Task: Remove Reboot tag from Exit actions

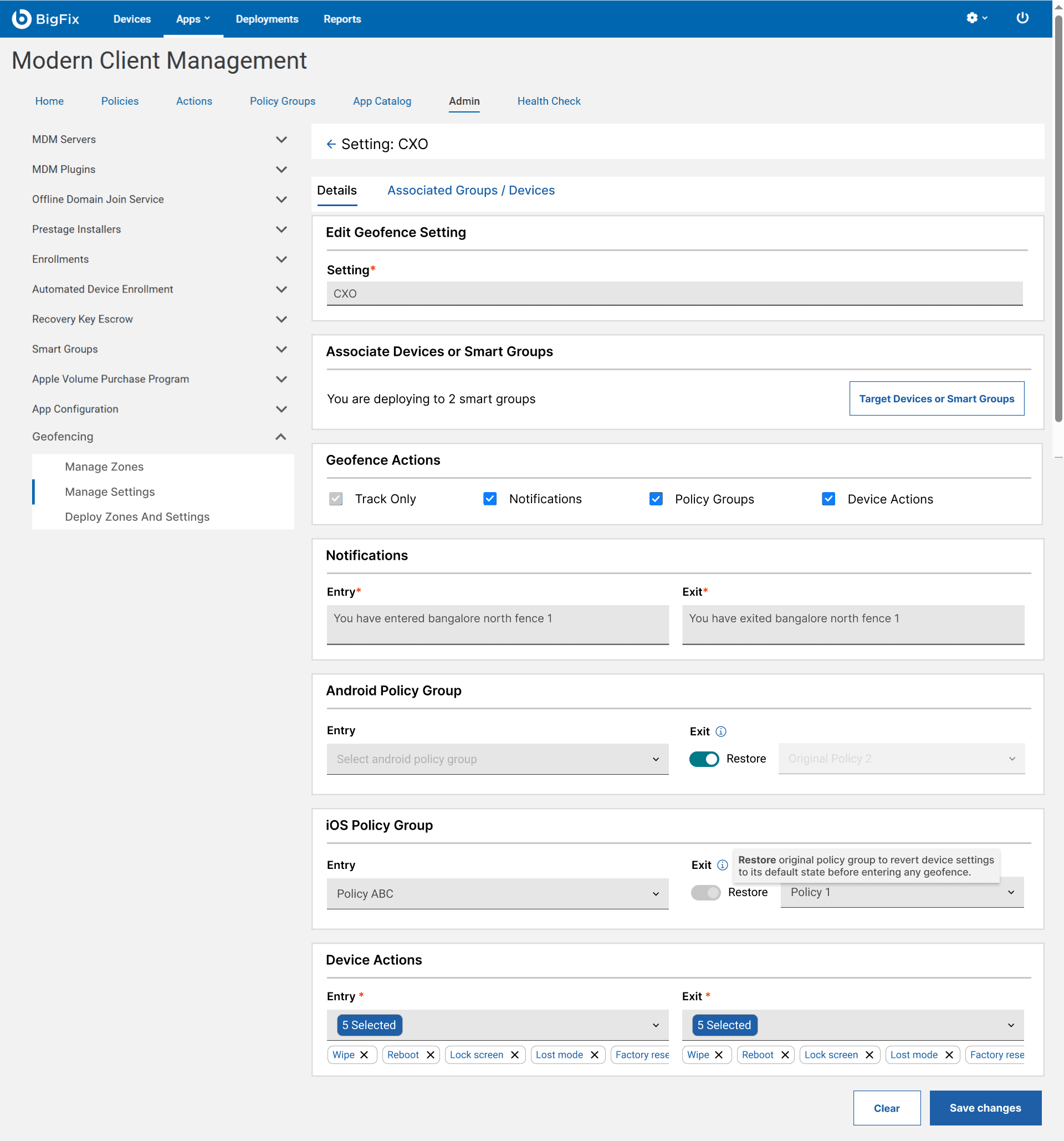Action: [785, 1055]
